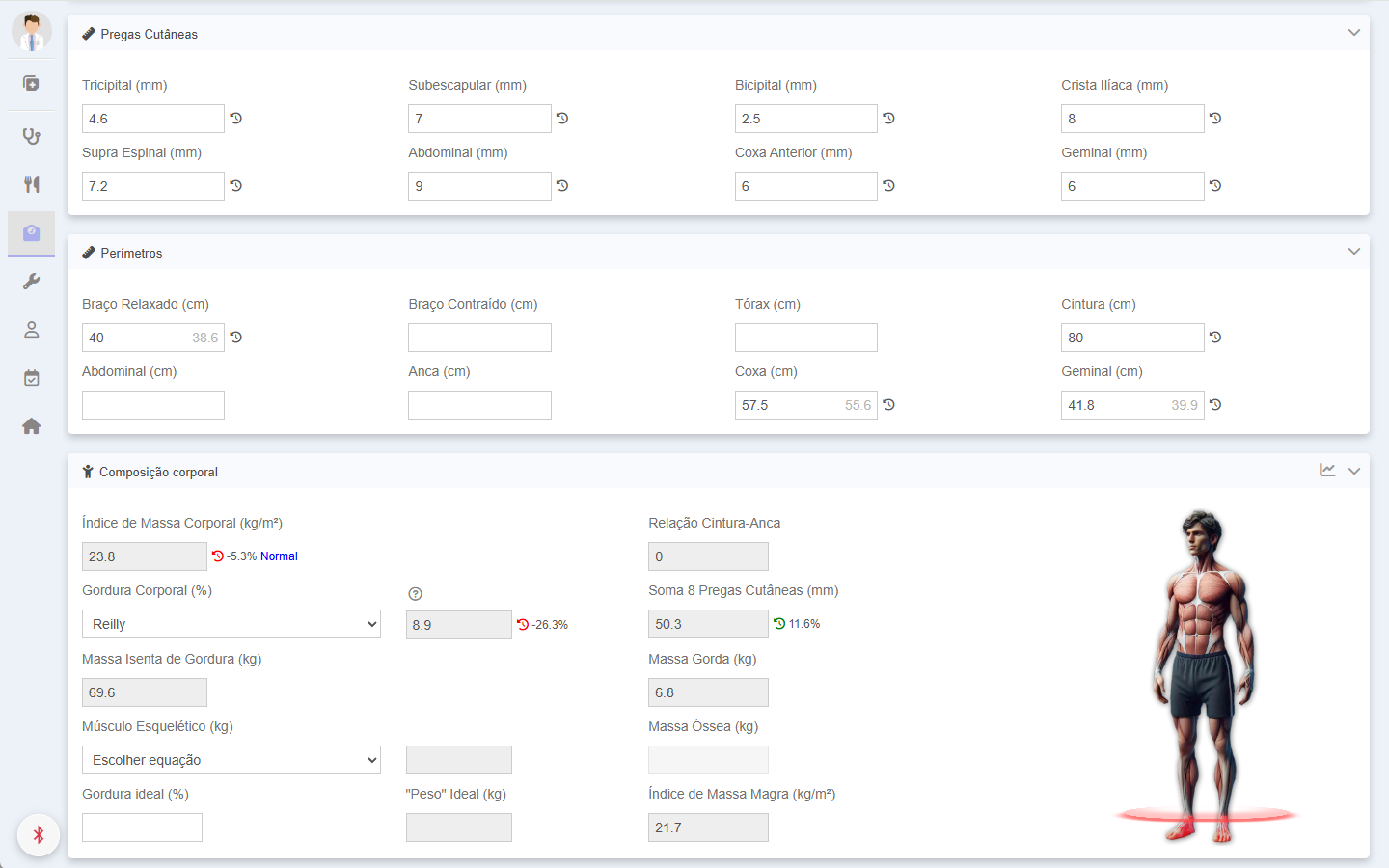Image resolution: width=1389 pixels, height=868 pixels.
Task: Show history for Coxa perimeter
Action: coord(889,405)
